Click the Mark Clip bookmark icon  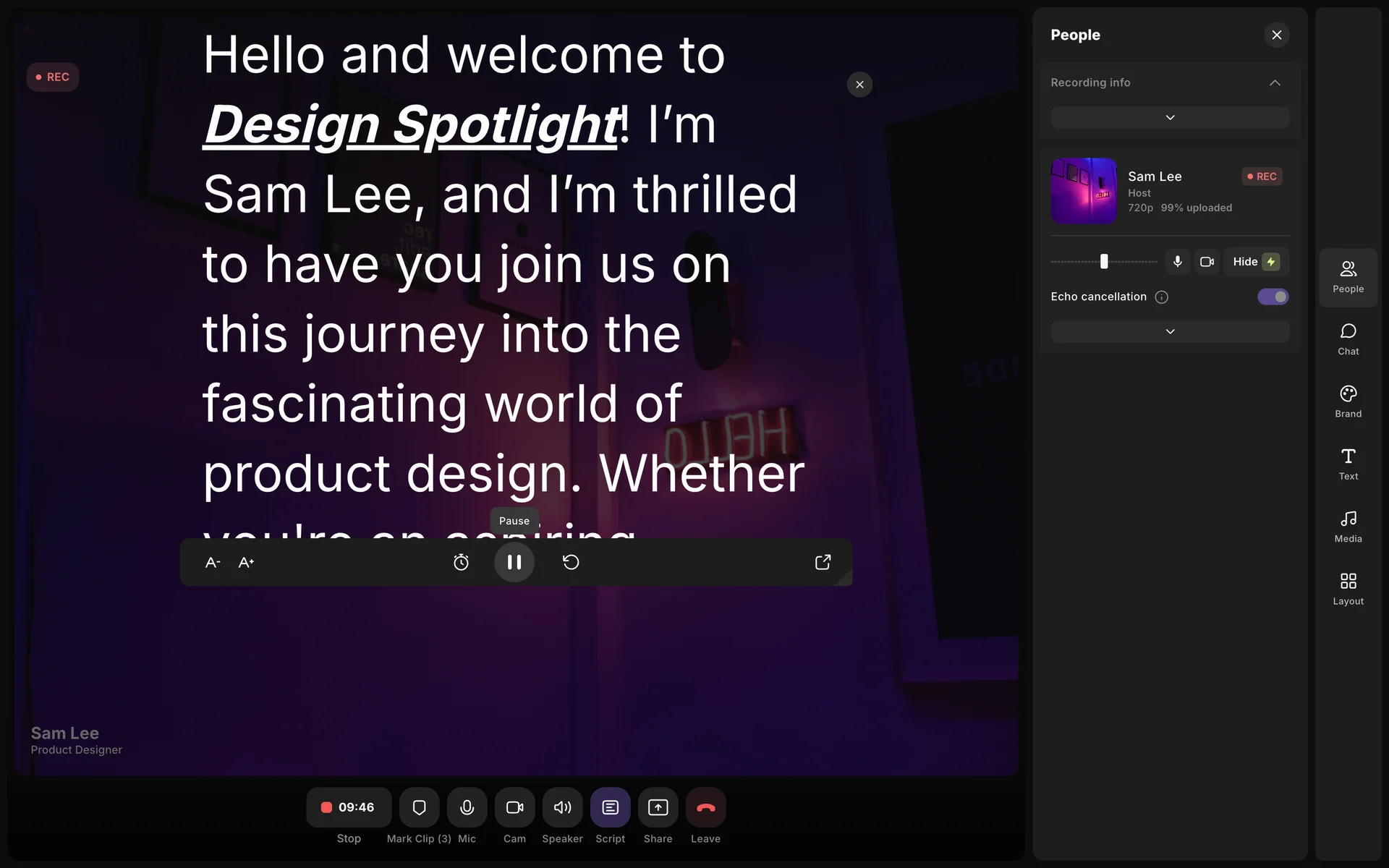coord(419,807)
